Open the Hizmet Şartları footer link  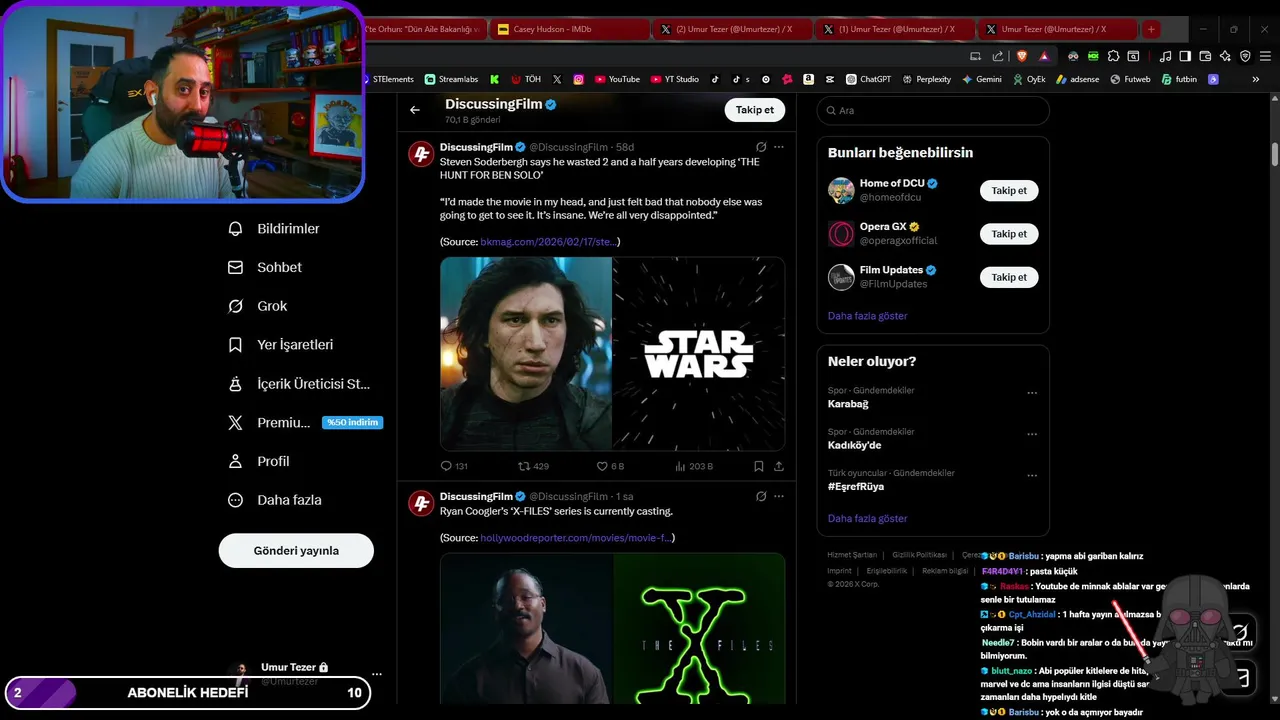click(852, 555)
